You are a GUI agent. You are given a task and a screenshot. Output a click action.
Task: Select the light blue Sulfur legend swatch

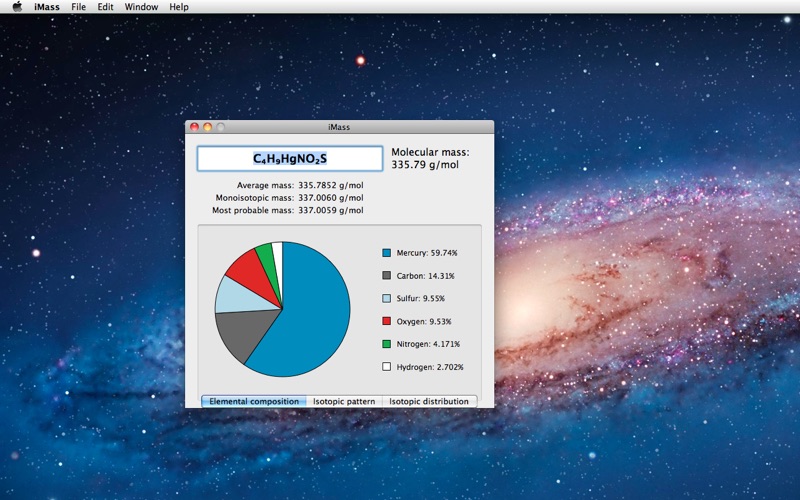pyautogui.click(x=386, y=299)
